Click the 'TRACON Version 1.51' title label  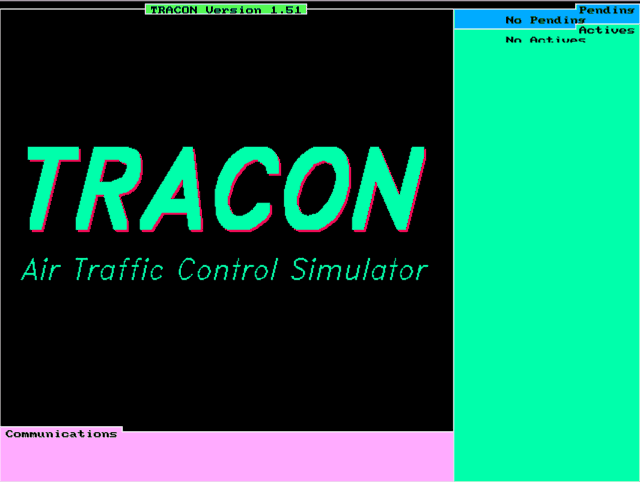(226, 9)
